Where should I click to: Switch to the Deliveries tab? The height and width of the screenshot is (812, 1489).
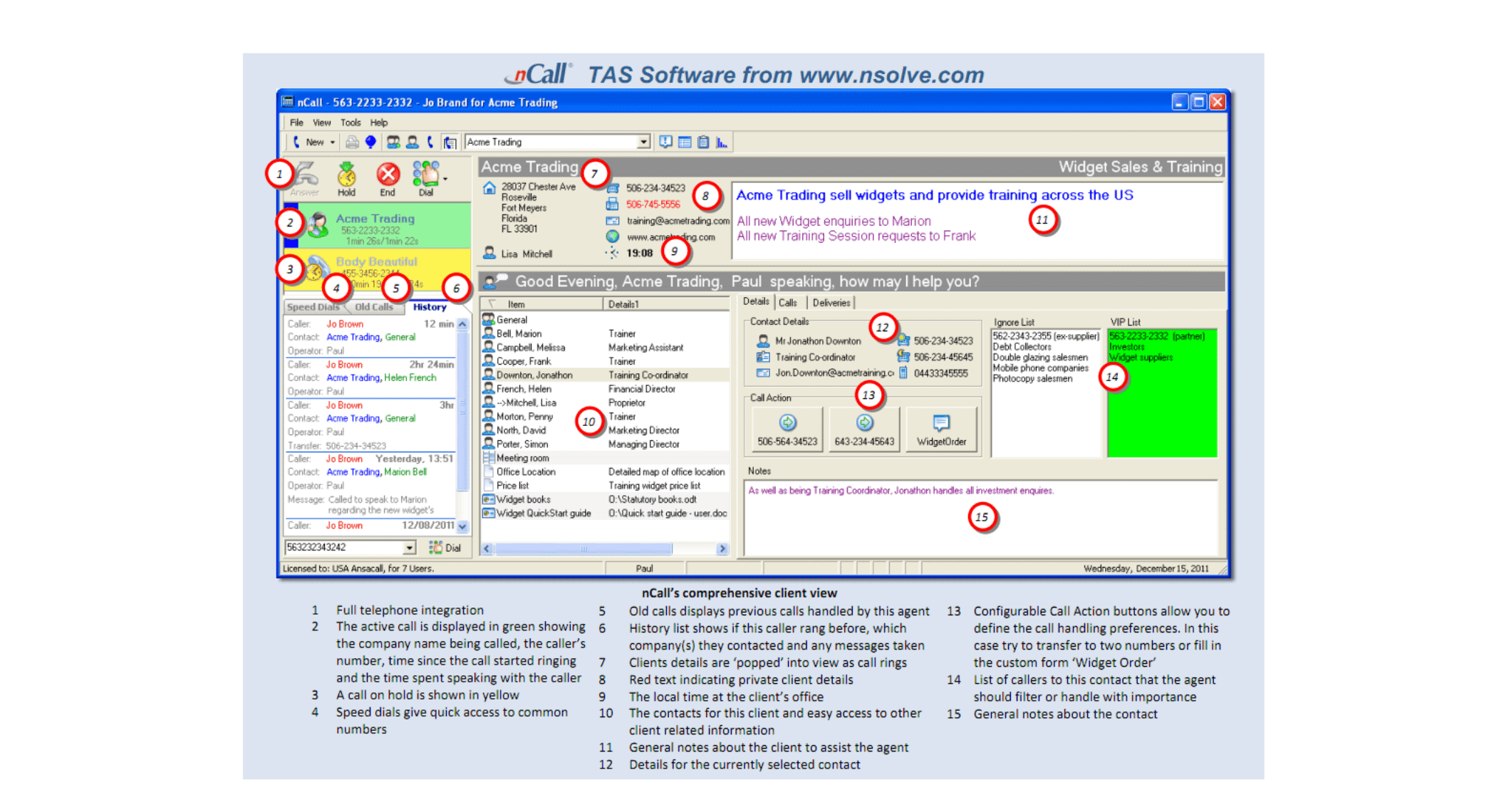(x=831, y=303)
